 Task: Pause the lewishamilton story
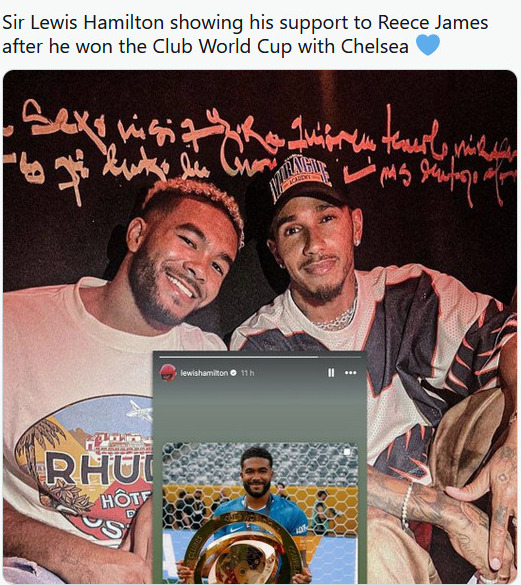pyautogui.click(x=331, y=373)
